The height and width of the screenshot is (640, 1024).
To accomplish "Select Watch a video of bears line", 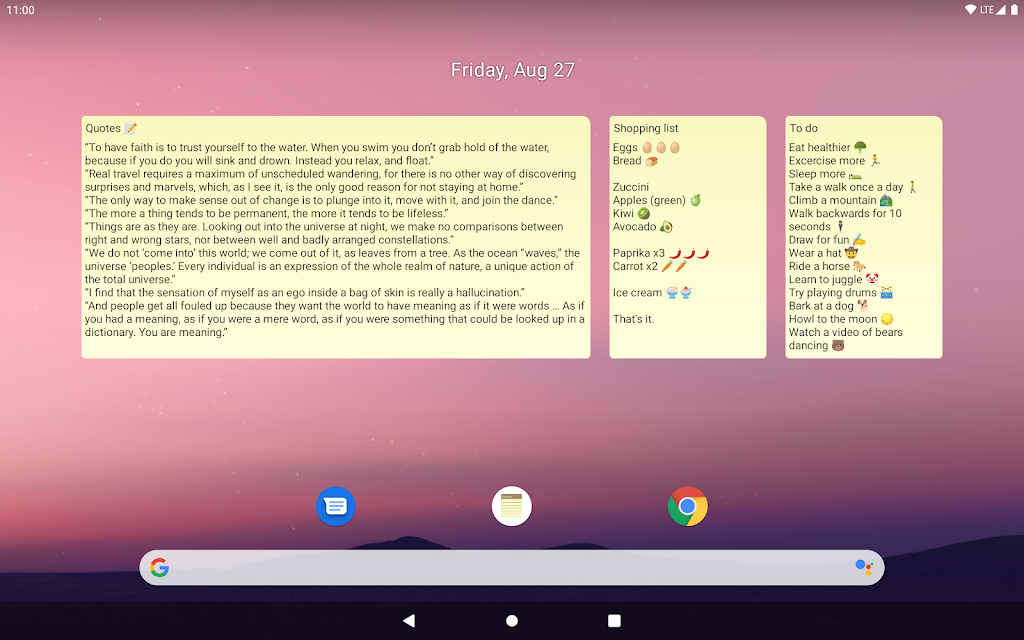I will click(x=846, y=332).
